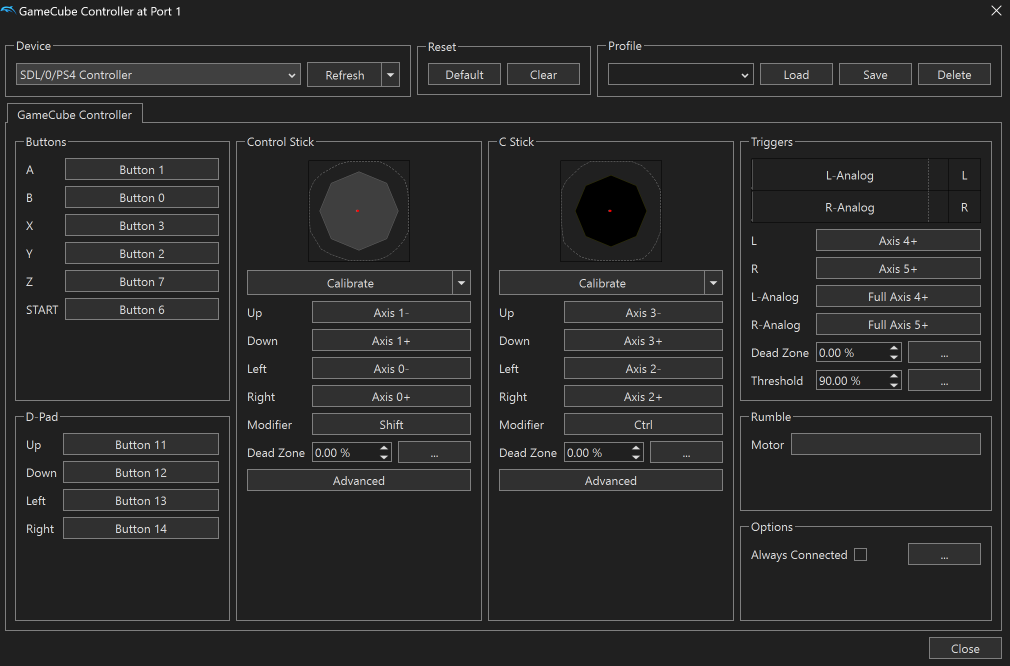Remap the Z button (Button 7)
Image resolution: width=1010 pixels, height=666 pixels.
pyautogui.click(x=142, y=281)
